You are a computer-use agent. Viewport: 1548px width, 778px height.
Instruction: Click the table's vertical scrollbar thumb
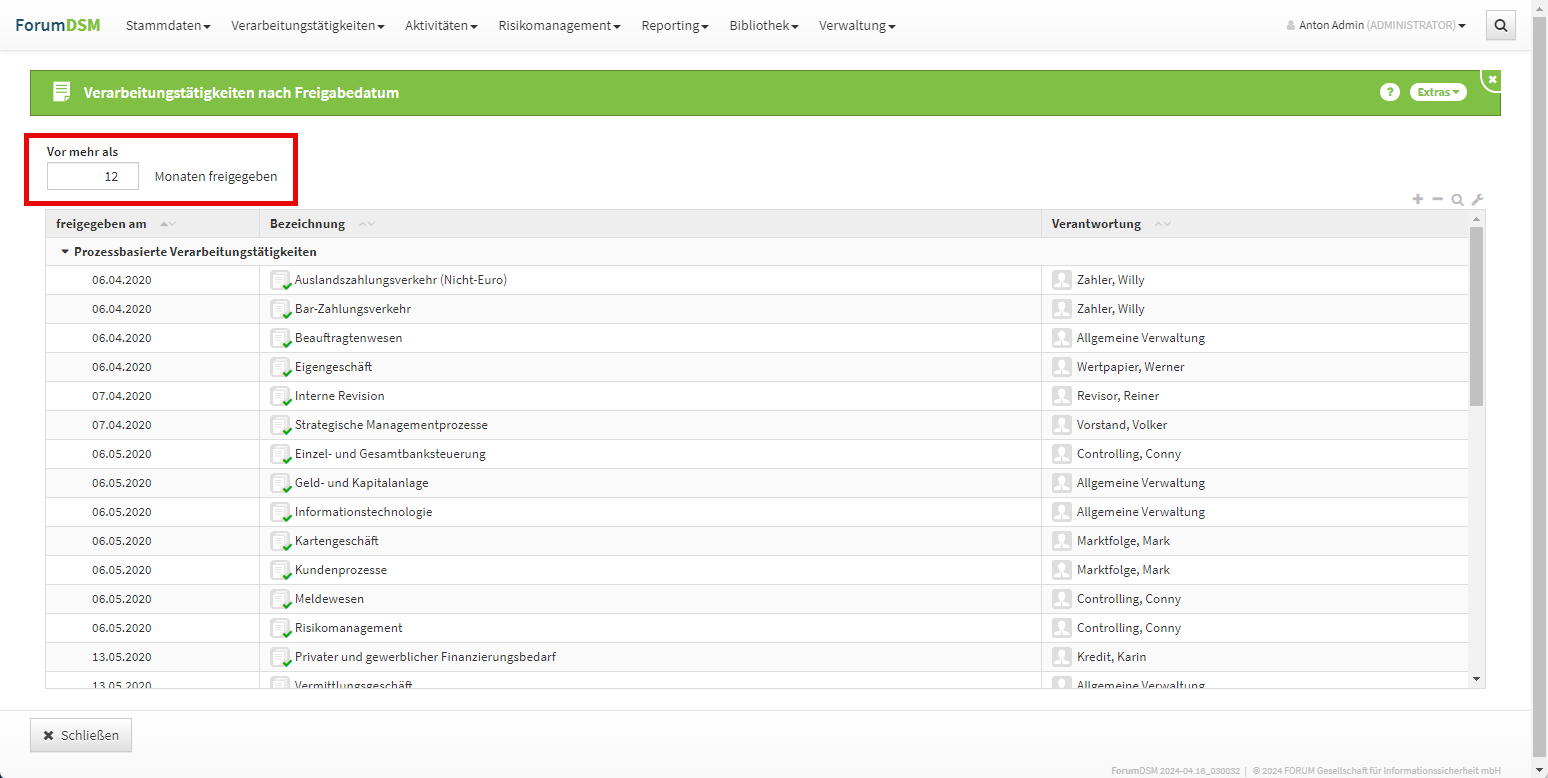(x=1476, y=315)
